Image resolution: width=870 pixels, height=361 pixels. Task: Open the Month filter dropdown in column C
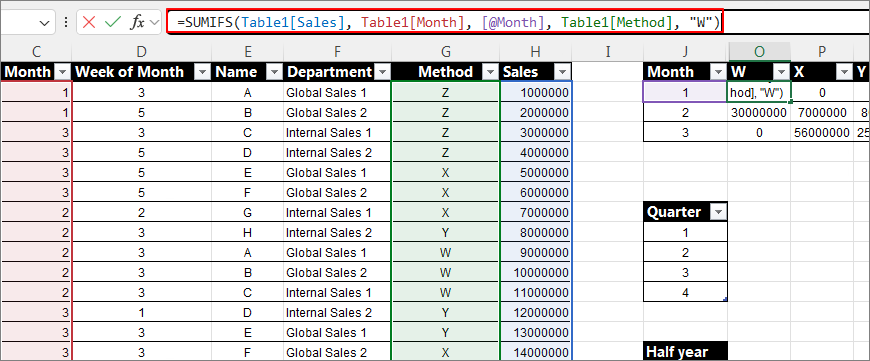[x=63, y=72]
